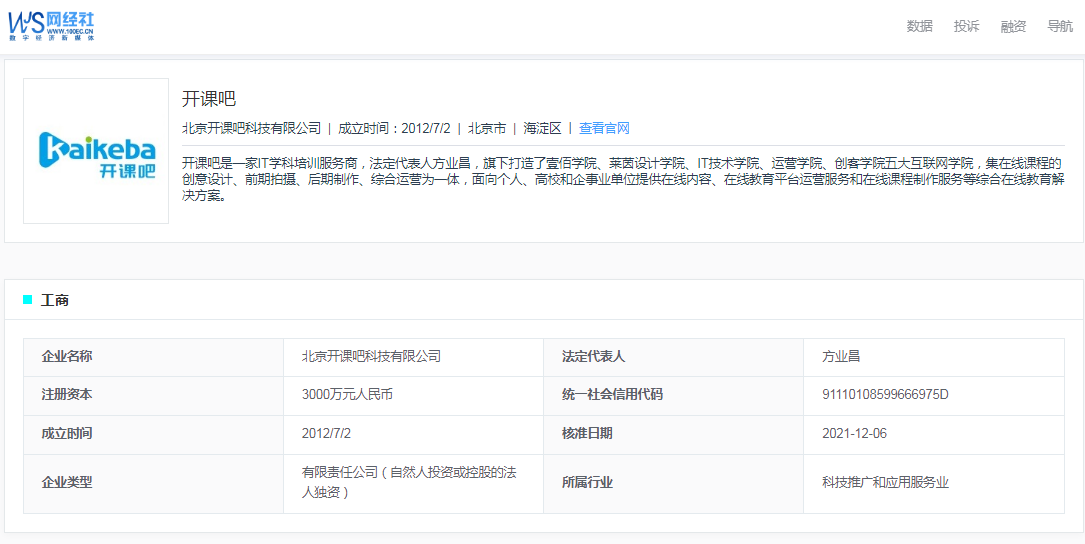Click the unified credit code 91110108599666975D
The image size is (1085, 544).
884,394
